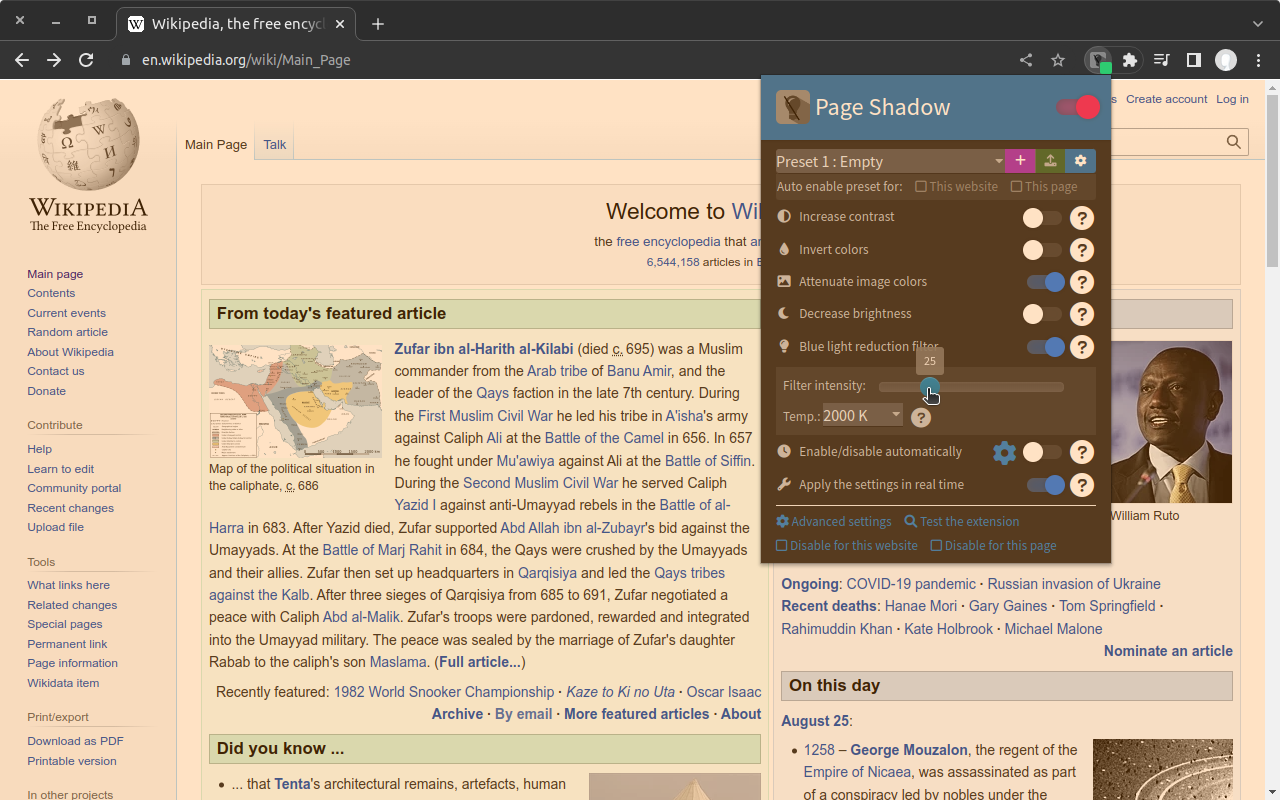Screen dimensions: 1280x800
Task: Toggle Enable/disable automatically switch
Action: click(x=1043, y=453)
